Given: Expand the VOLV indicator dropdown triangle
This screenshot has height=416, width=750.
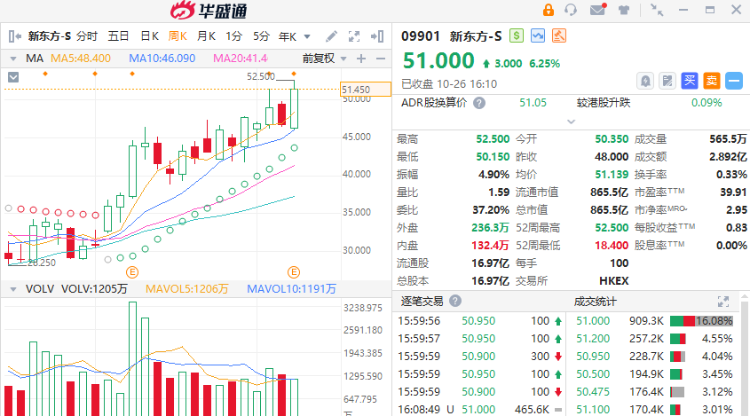Looking at the screenshot, I should point(13,289).
